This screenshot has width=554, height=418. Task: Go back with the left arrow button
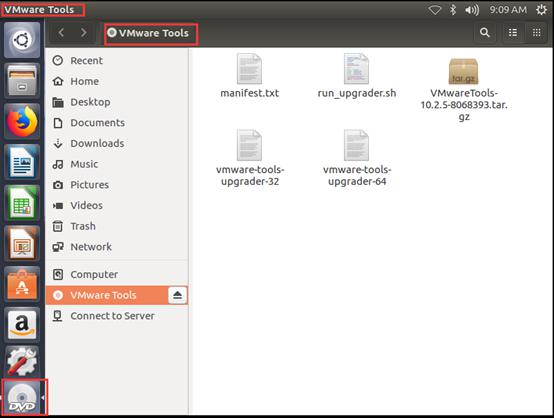(61, 33)
